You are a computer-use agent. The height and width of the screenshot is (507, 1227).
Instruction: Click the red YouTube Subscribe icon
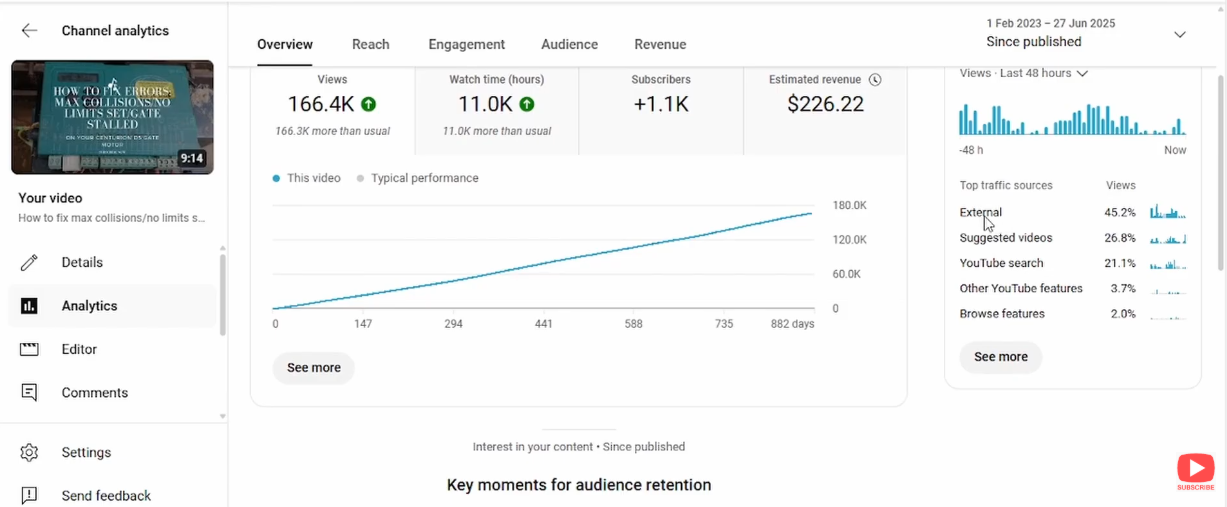coord(1195,469)
